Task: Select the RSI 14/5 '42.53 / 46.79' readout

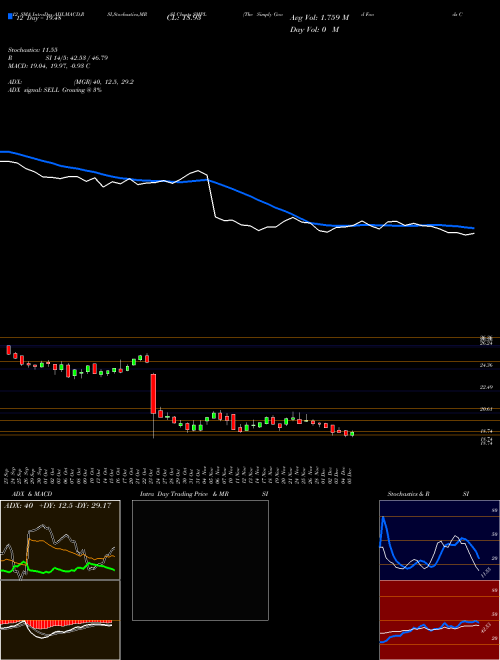Action: (x=87, y=58)
